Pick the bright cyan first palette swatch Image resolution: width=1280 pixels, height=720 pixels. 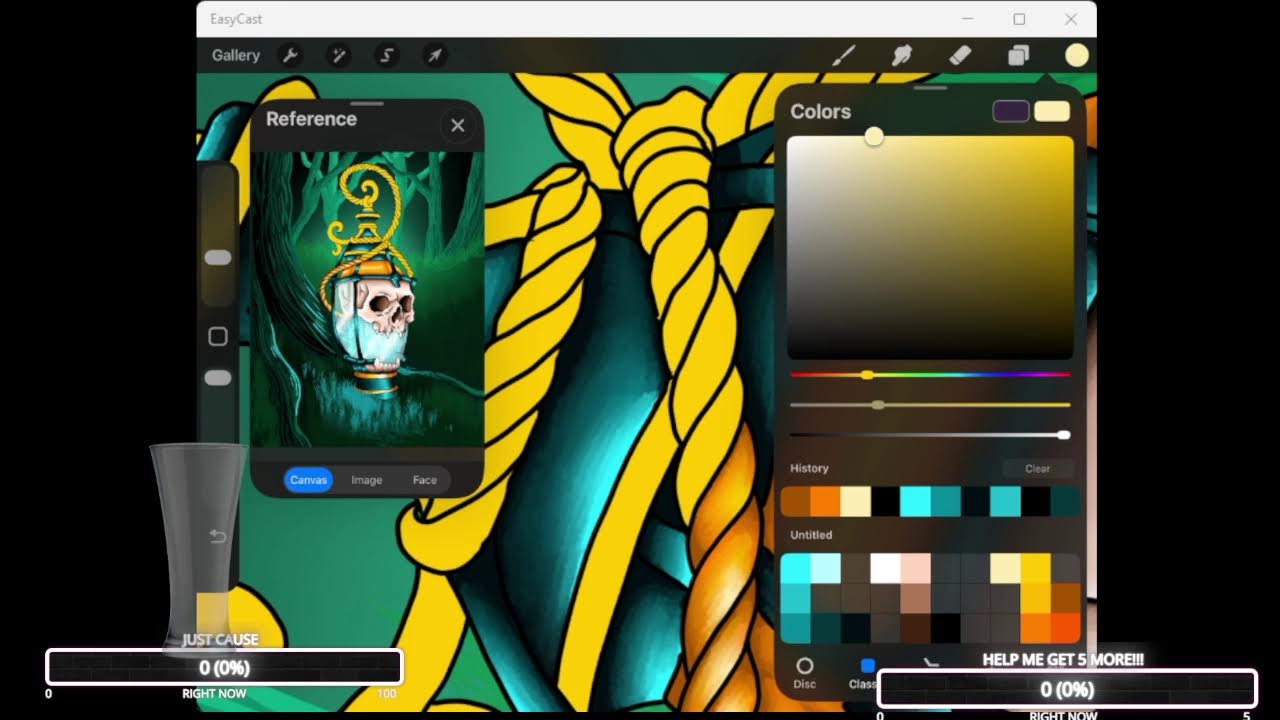click(795, 569)
